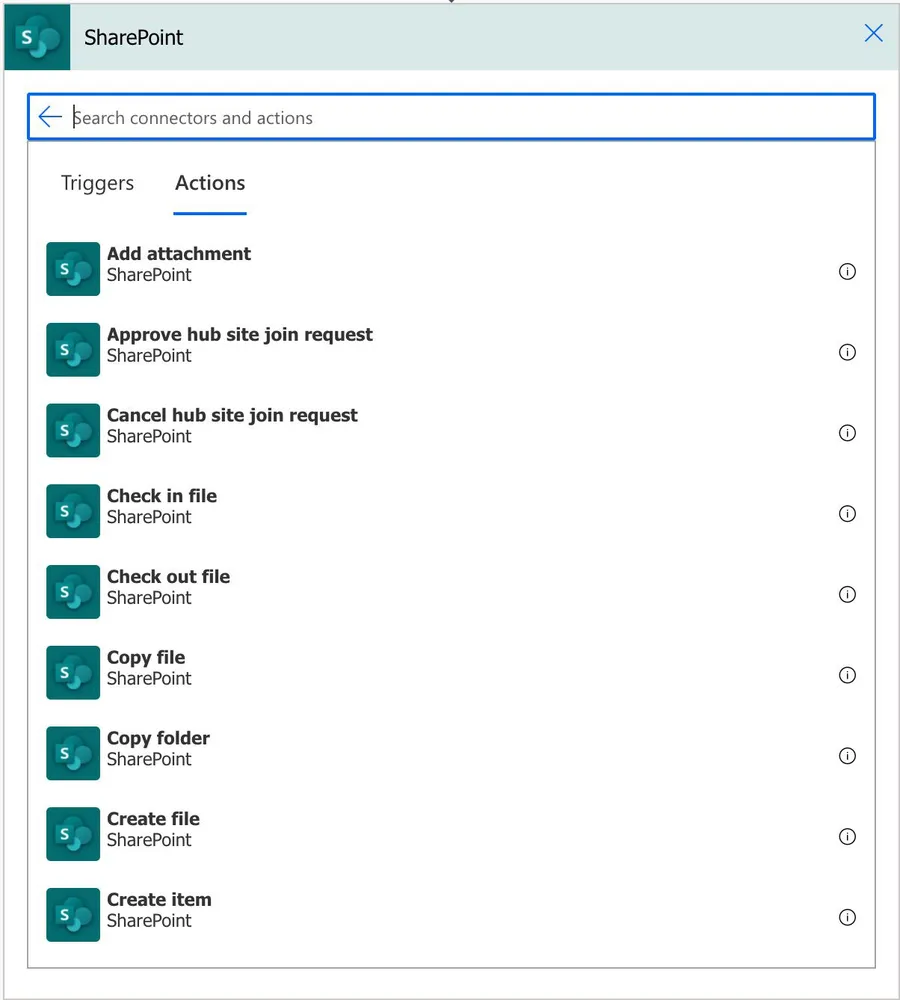Open info for Add attachment action

click(847, 271)
